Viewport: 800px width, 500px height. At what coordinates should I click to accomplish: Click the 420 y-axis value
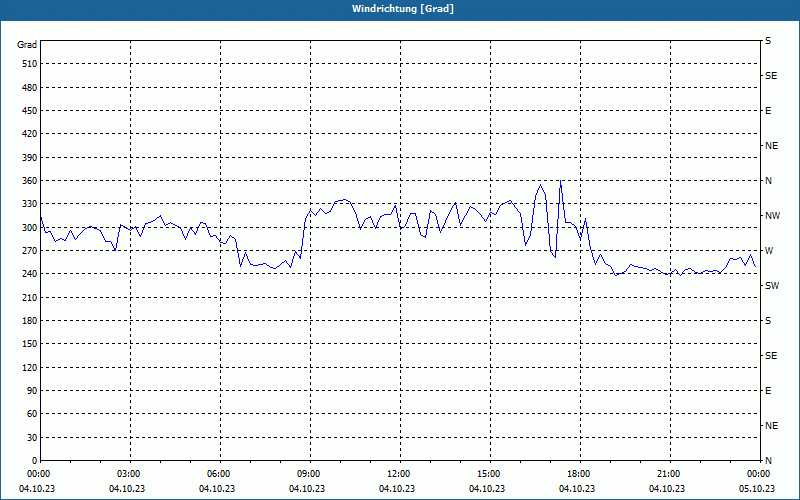[x=30, y=134]
